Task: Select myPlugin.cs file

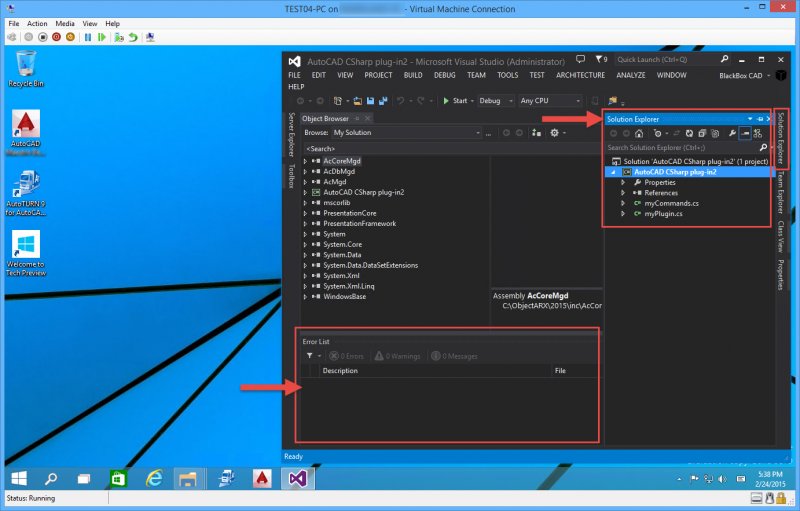Action: pos(663,214)
